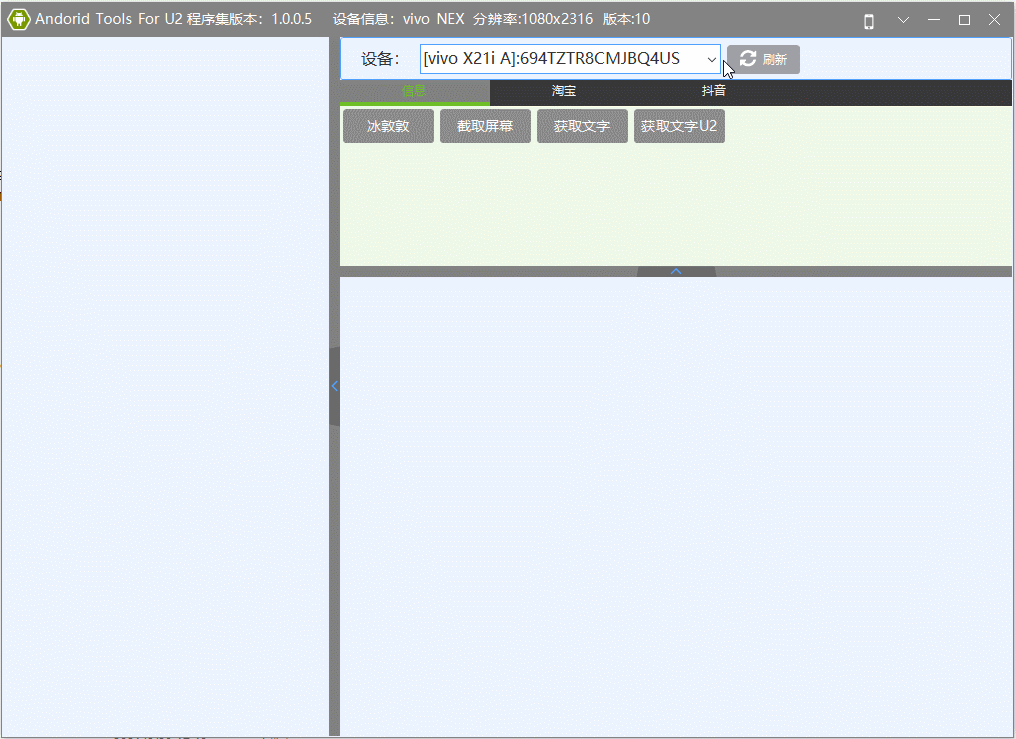The width and height of the screenshot is (1016, 739).
Task: Maximize the Andorid Tools window
Action: coord(964,20)
